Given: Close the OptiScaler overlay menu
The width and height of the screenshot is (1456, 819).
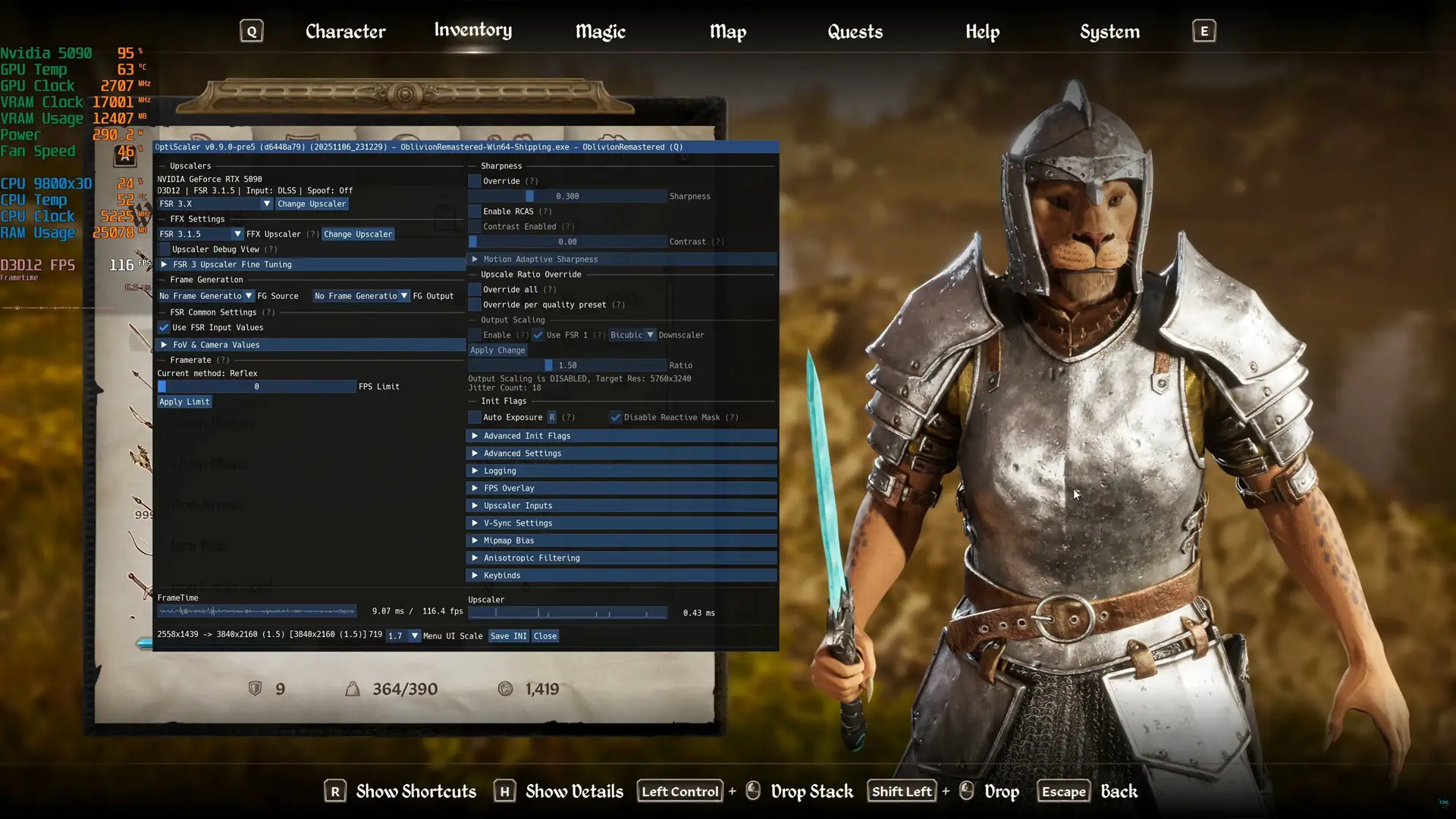Looking at the screenshot, I should 545,636.
